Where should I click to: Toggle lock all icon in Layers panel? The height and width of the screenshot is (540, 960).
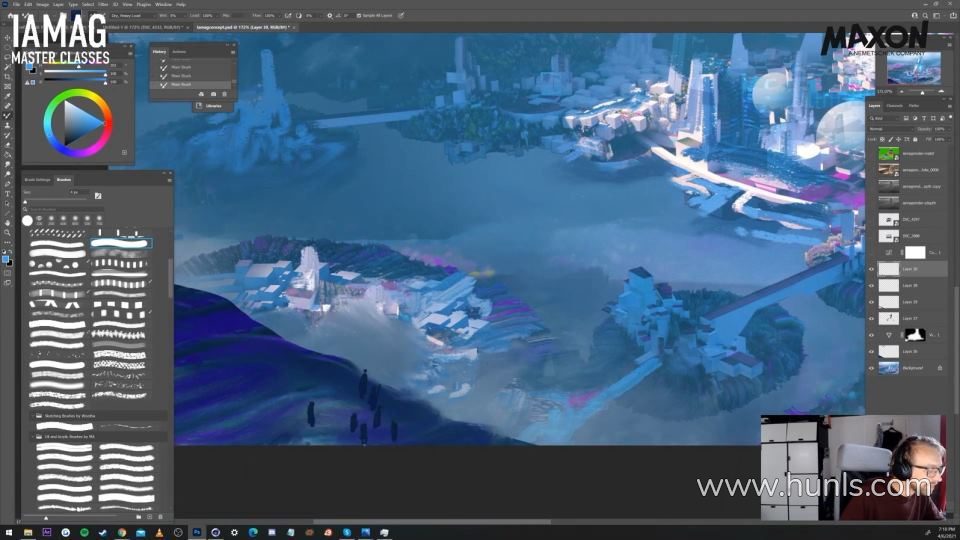pyautogui.click(x=915, y=140)
